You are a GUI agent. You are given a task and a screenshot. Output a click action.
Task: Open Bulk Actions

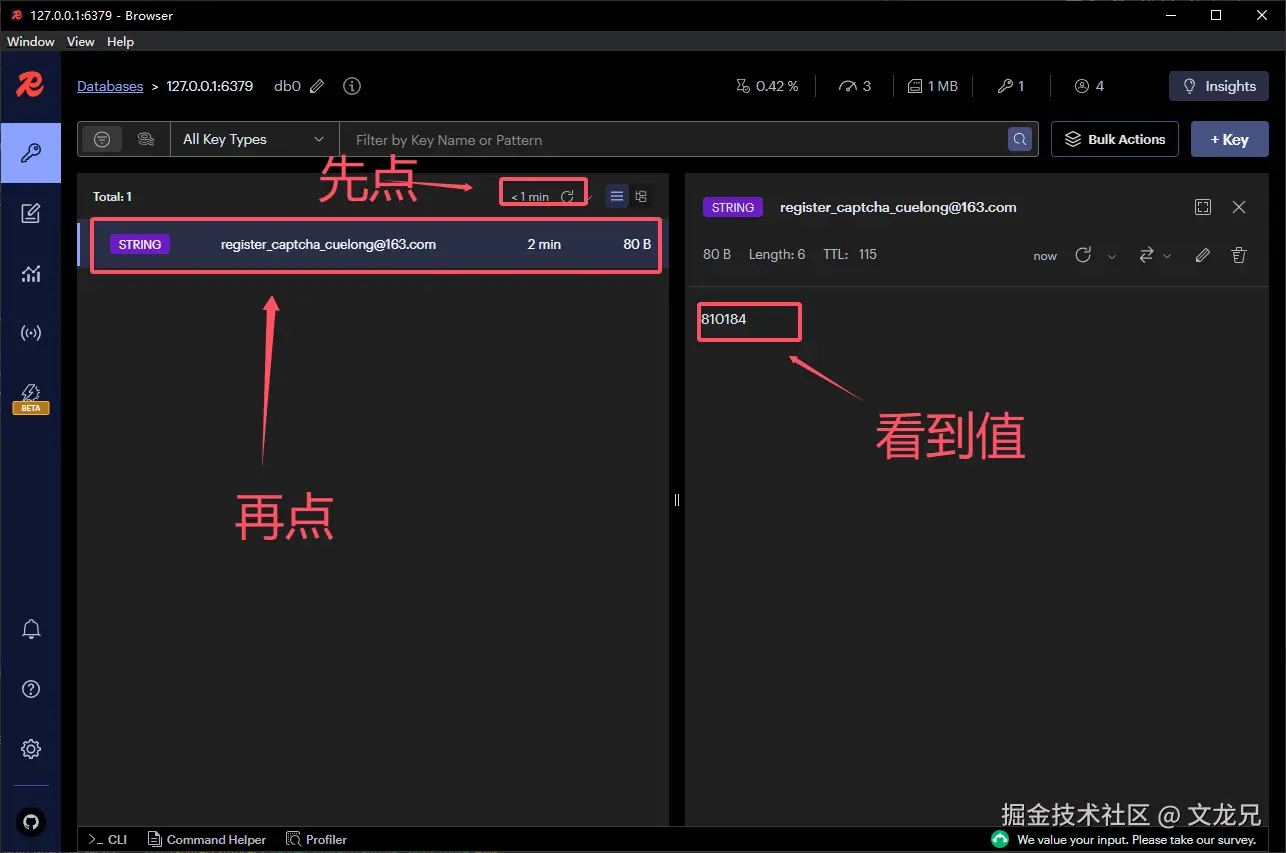(1115, 139)
